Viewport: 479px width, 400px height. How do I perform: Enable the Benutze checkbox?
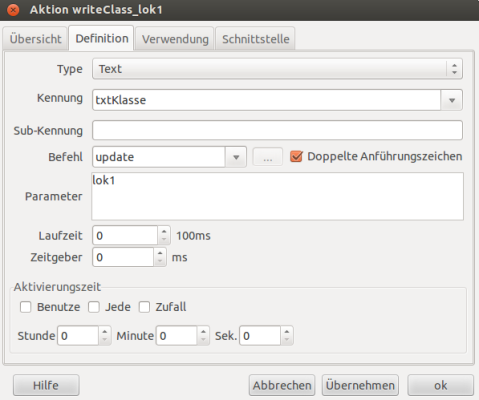coord(26,307)
